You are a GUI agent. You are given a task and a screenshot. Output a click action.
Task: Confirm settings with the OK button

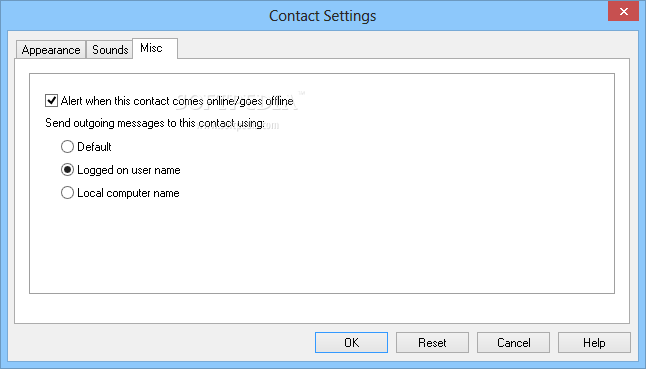[351, 343]
